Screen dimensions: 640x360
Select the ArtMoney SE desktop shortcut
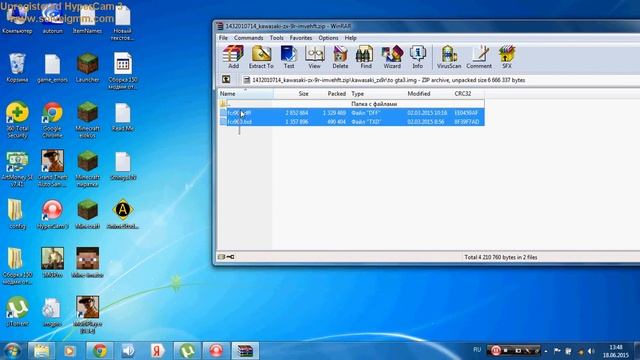[17, 169]
